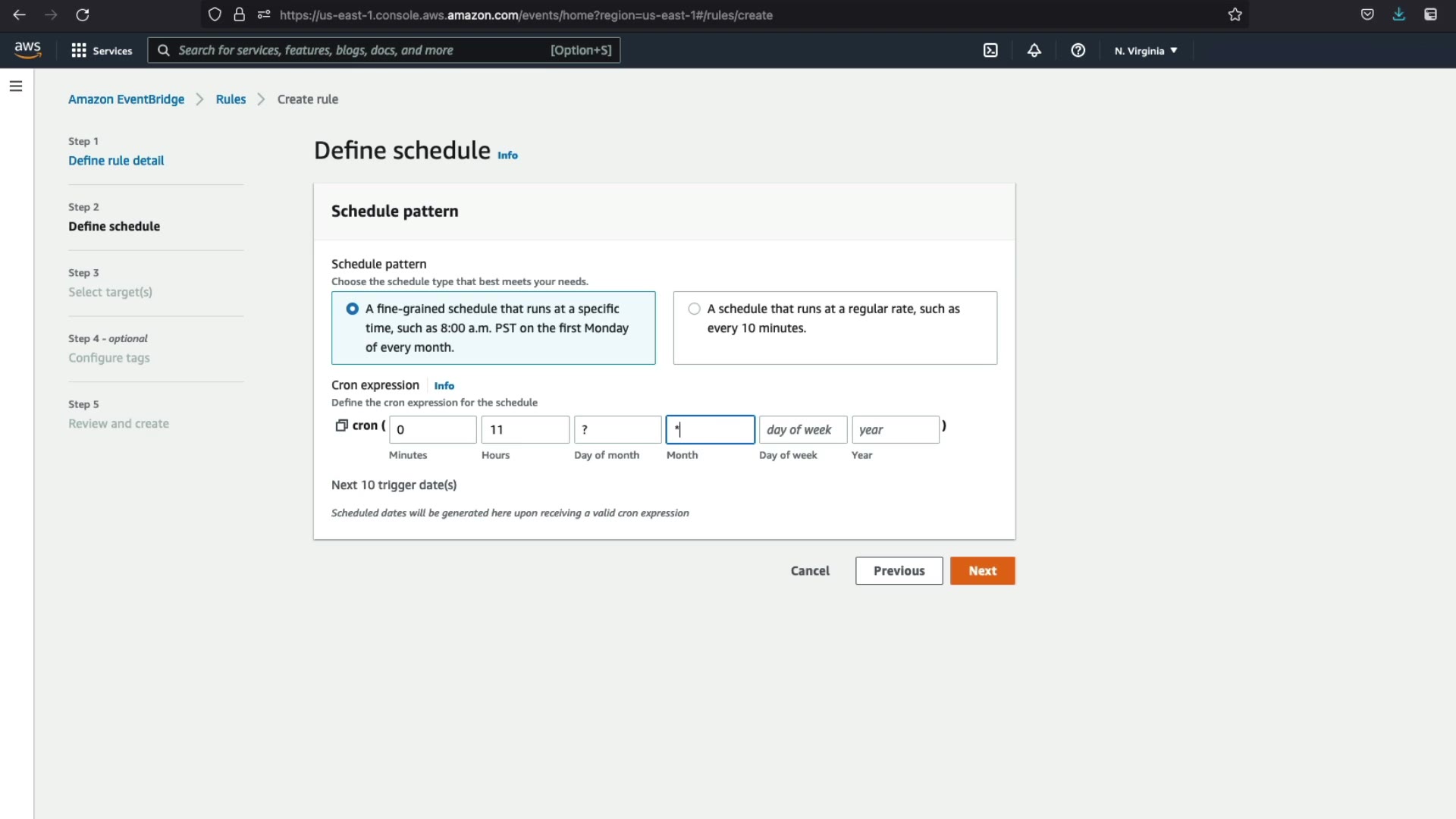Image resolution: width=1456 pixels, height=819 pixels.
Task: Go to Step 1 Define rule detail
Action: [x=116, y=161]
